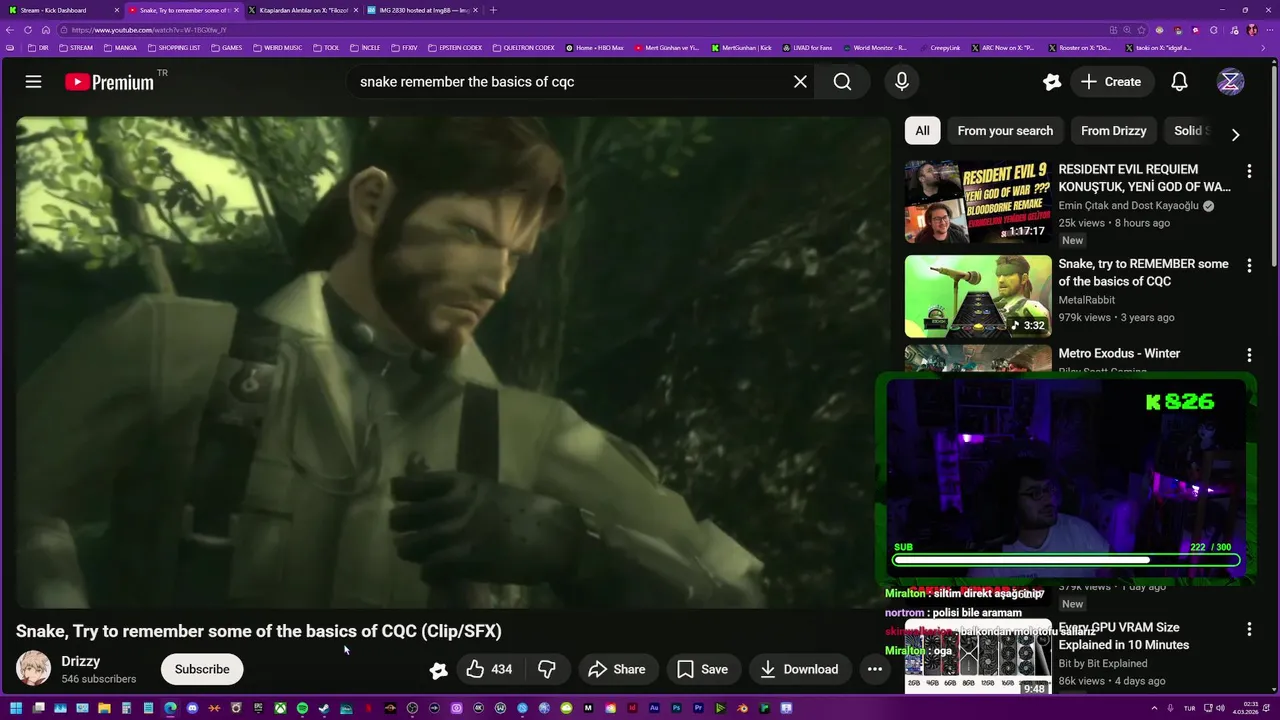Image resolution: width=1280 pixels, height=720 pixels.
Task: Select the From your search chip
Action: [1005, 131]
